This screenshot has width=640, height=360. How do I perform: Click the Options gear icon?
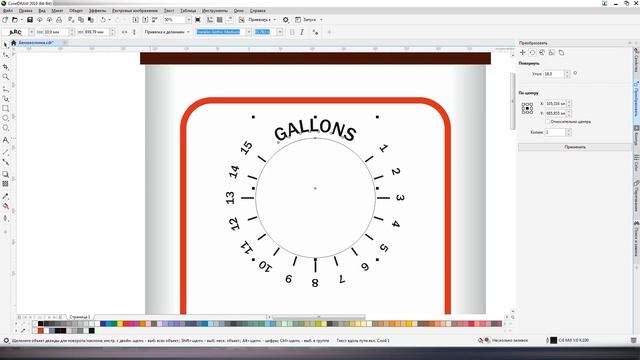[286, 20]
